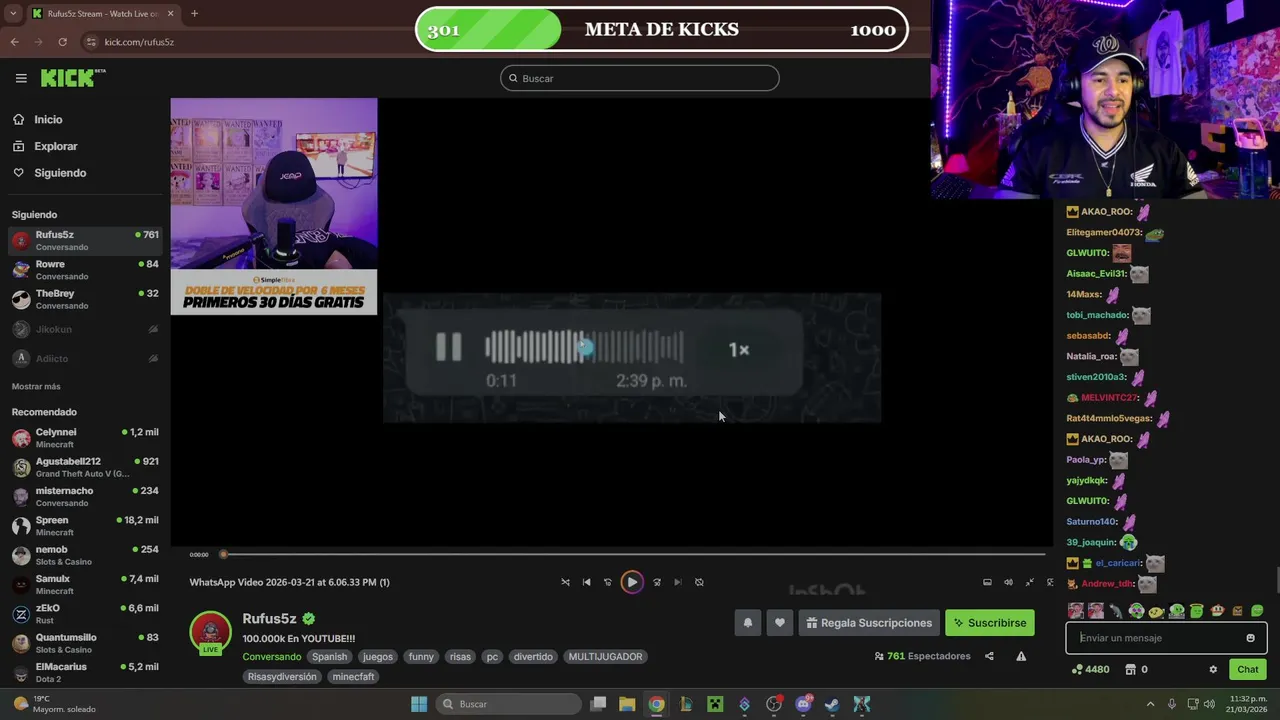Viewport: 1280px width, 720px height.
Task: Fast-forward button right of play
Action: (x=657, y=582)
